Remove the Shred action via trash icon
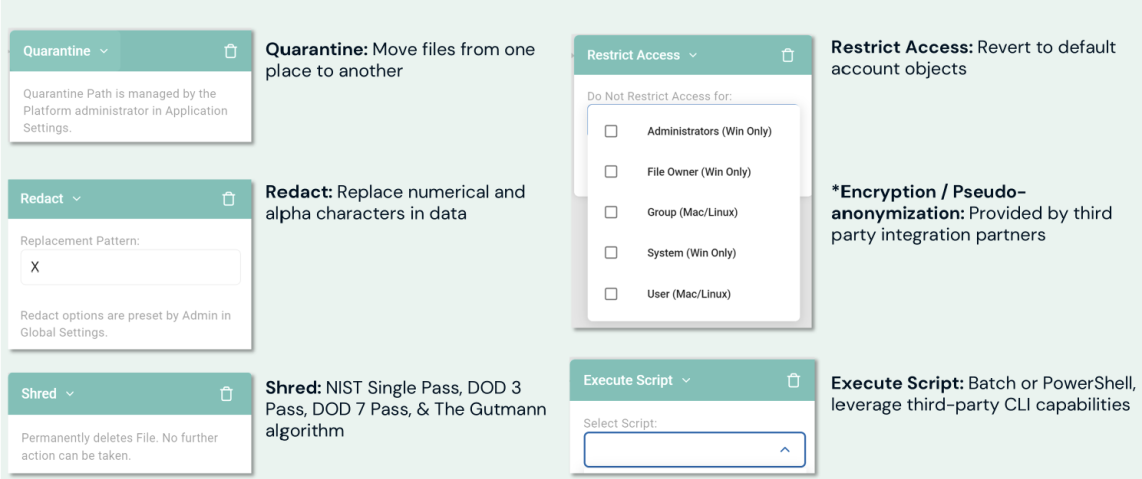 (226, 394)
